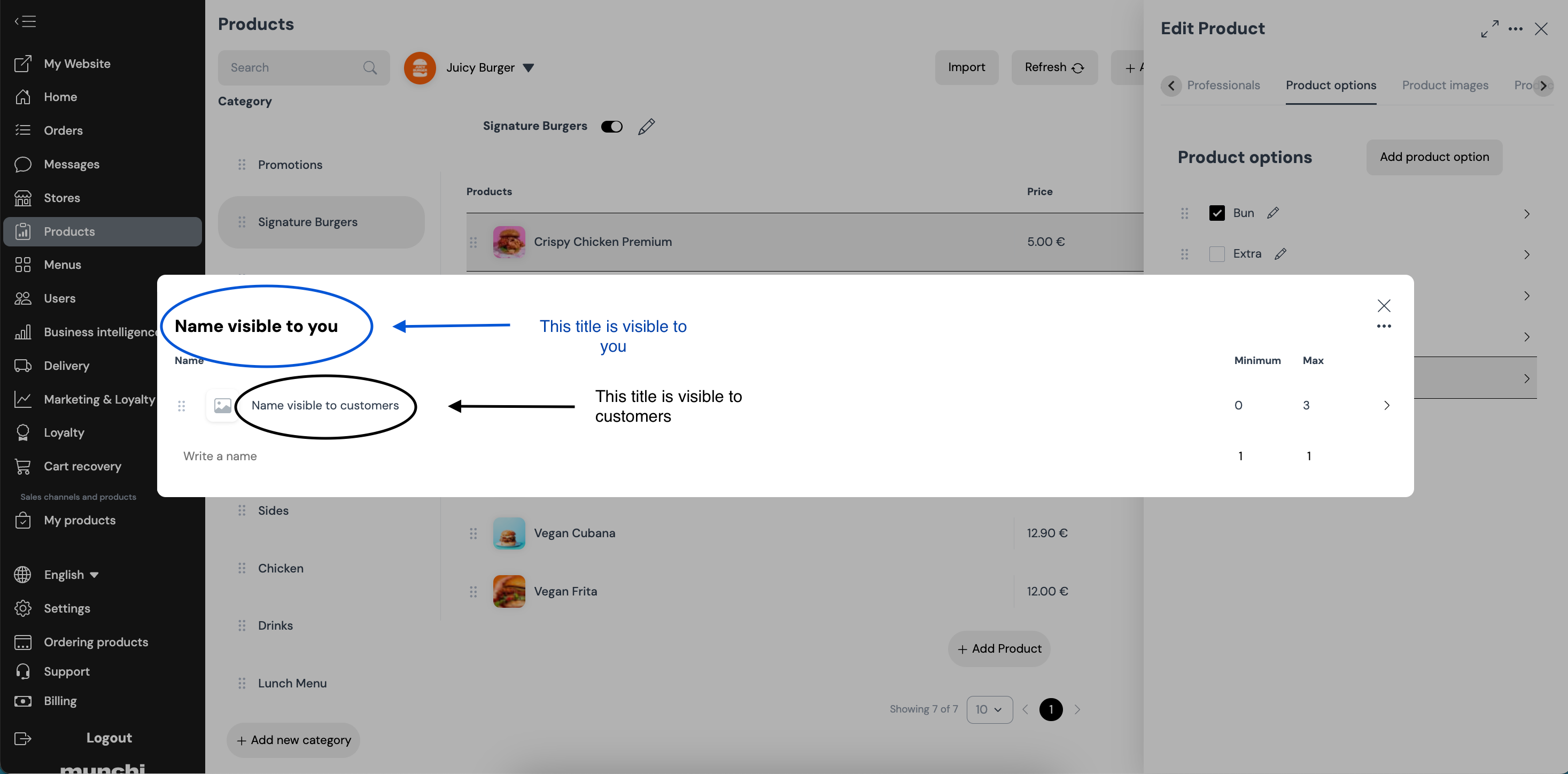Screen dimensions: 1568x774
Task: Check the Extra product option
Action: click(x=1216, y=253)
